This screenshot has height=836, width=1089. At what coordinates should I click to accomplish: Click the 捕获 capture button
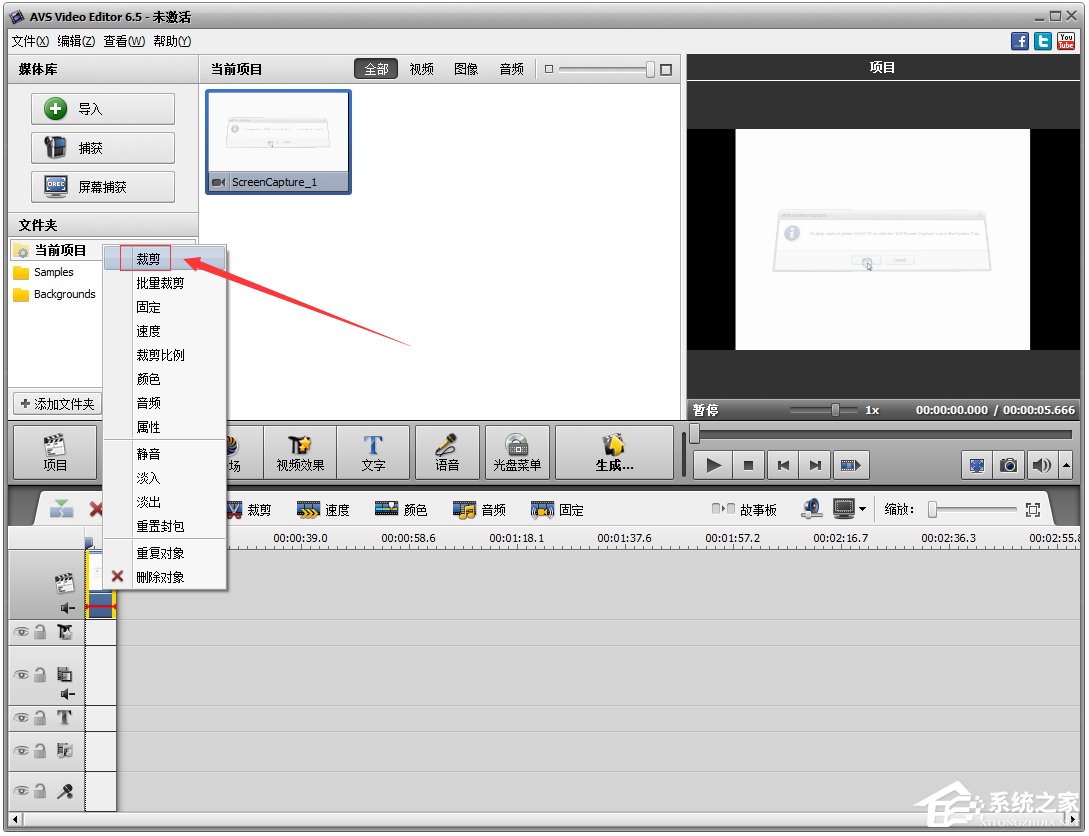point(103,148)
